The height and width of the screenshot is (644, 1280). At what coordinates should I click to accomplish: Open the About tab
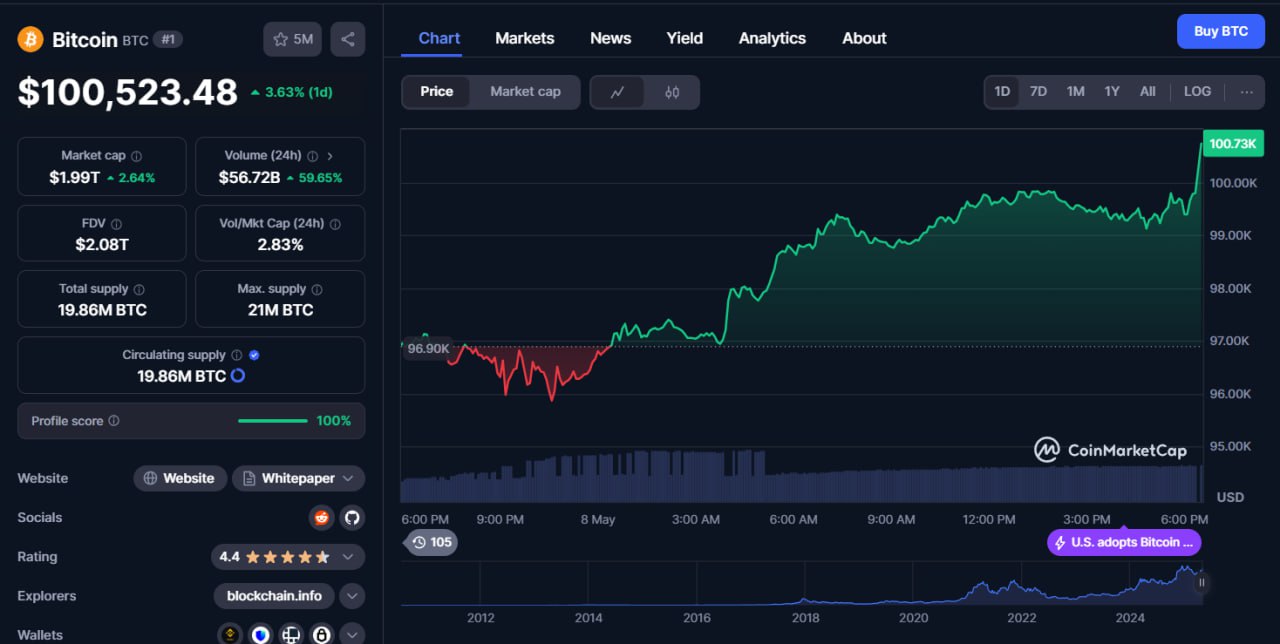[x=864, y=38]
